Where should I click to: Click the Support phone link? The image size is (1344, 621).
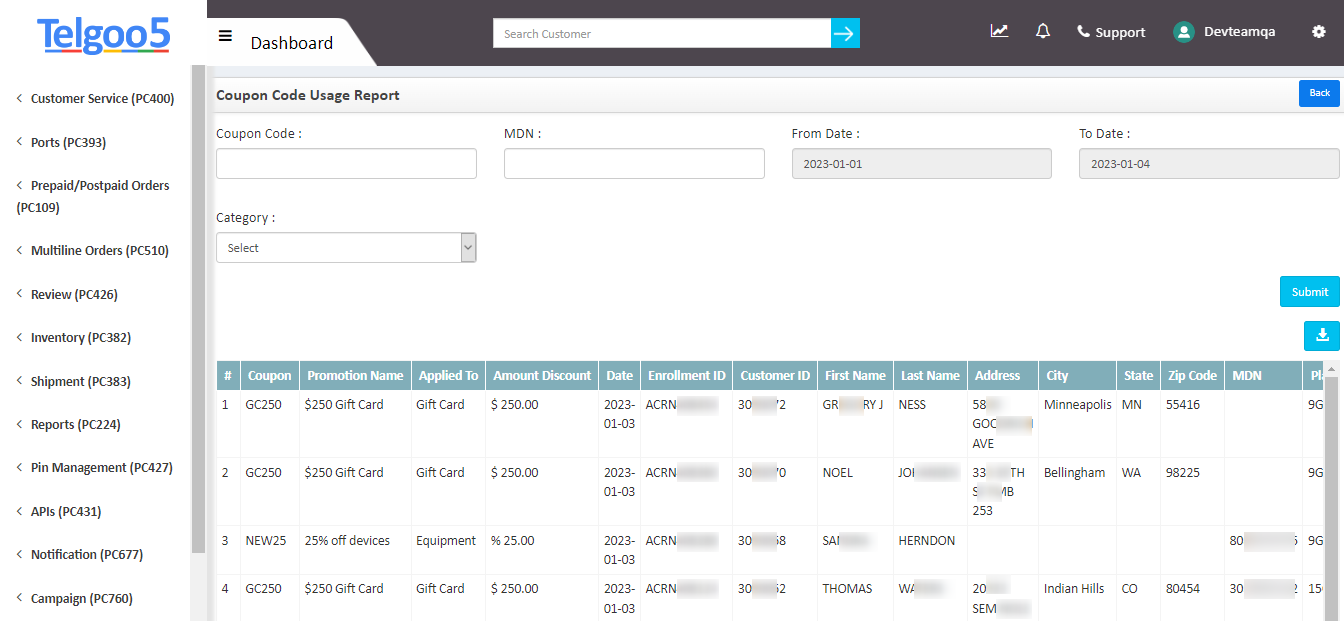(1111, 32)
